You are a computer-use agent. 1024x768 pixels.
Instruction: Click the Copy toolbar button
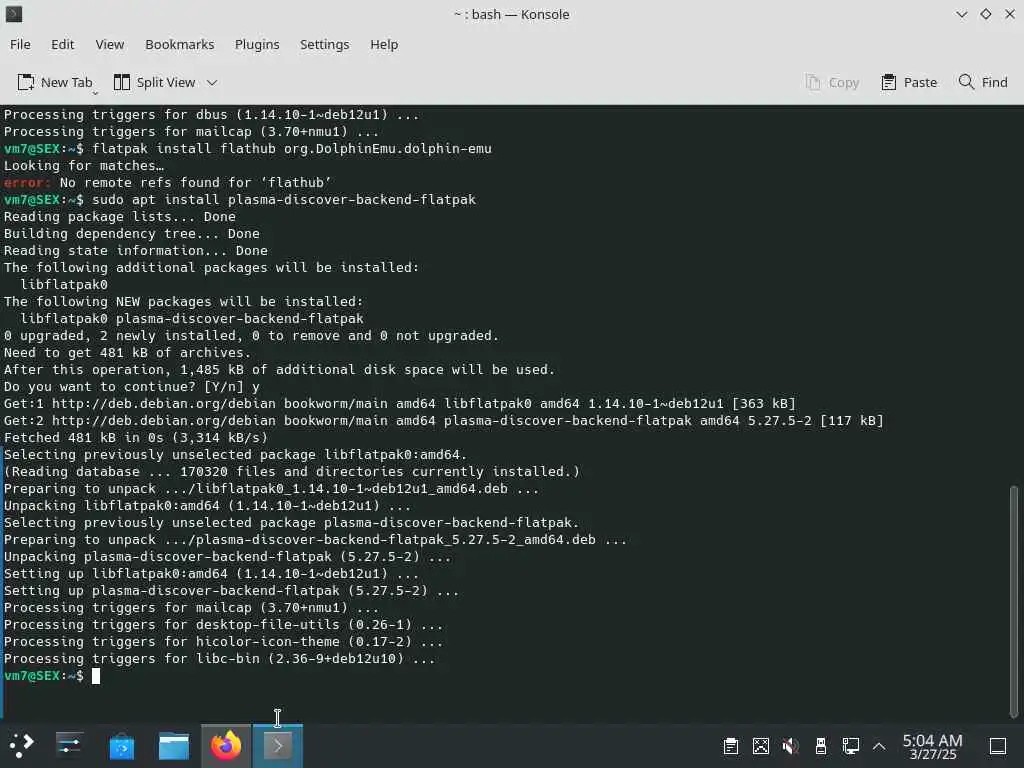[832, 82]
